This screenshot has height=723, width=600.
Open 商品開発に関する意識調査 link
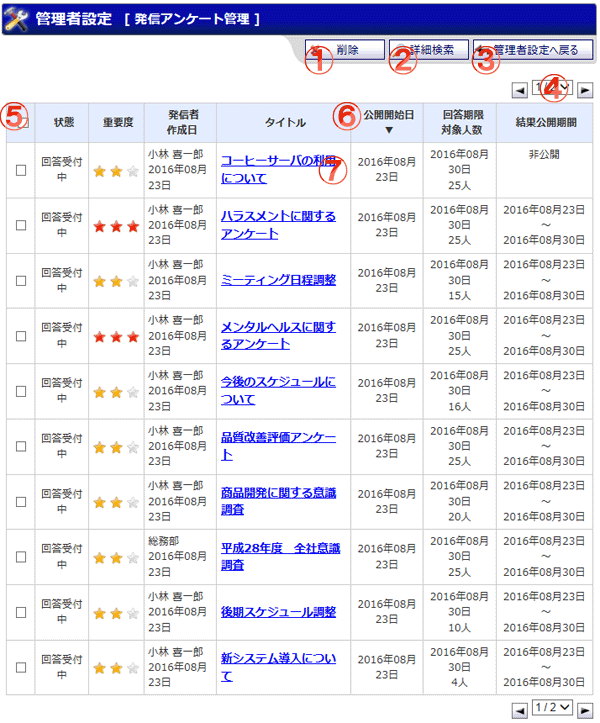(x=278, y=501)
